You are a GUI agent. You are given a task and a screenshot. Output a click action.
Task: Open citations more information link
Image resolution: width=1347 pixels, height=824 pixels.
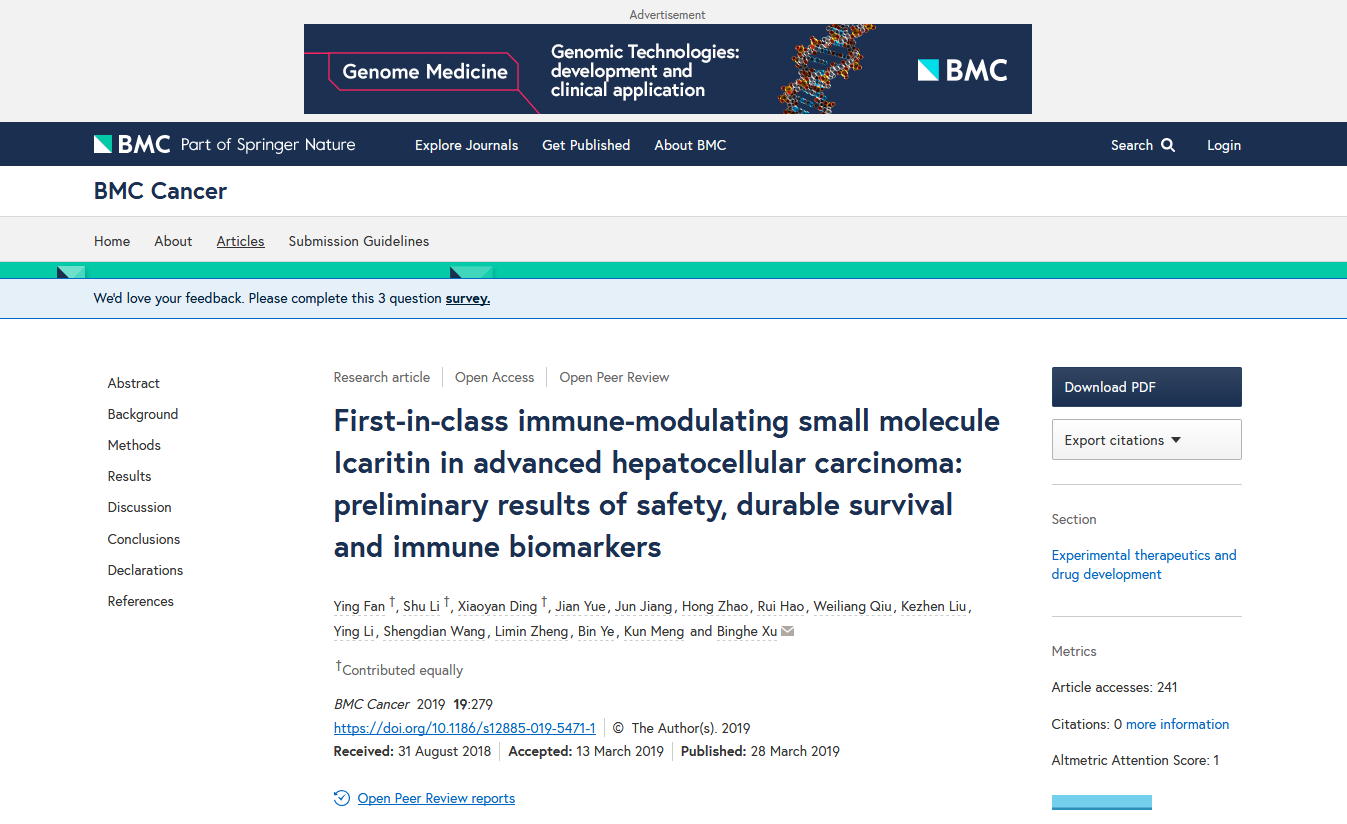[1177, 724]
